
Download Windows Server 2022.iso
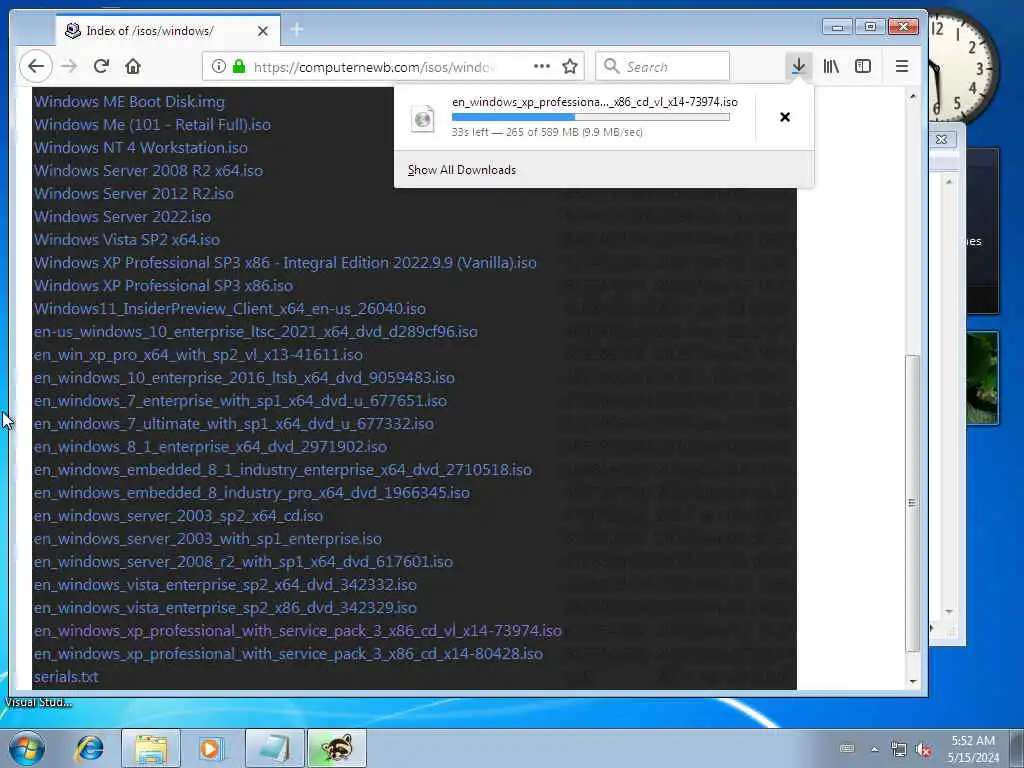tap(122, 217)
